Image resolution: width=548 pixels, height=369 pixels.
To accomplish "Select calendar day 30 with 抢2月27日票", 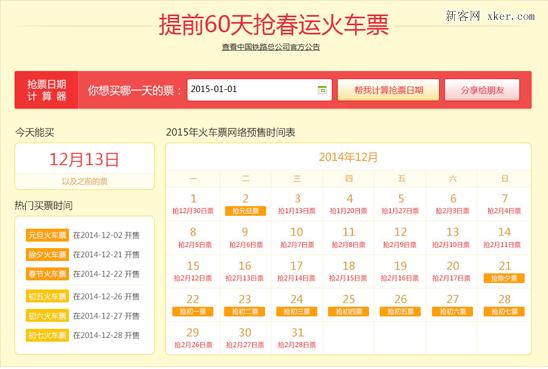I will 245,338.
